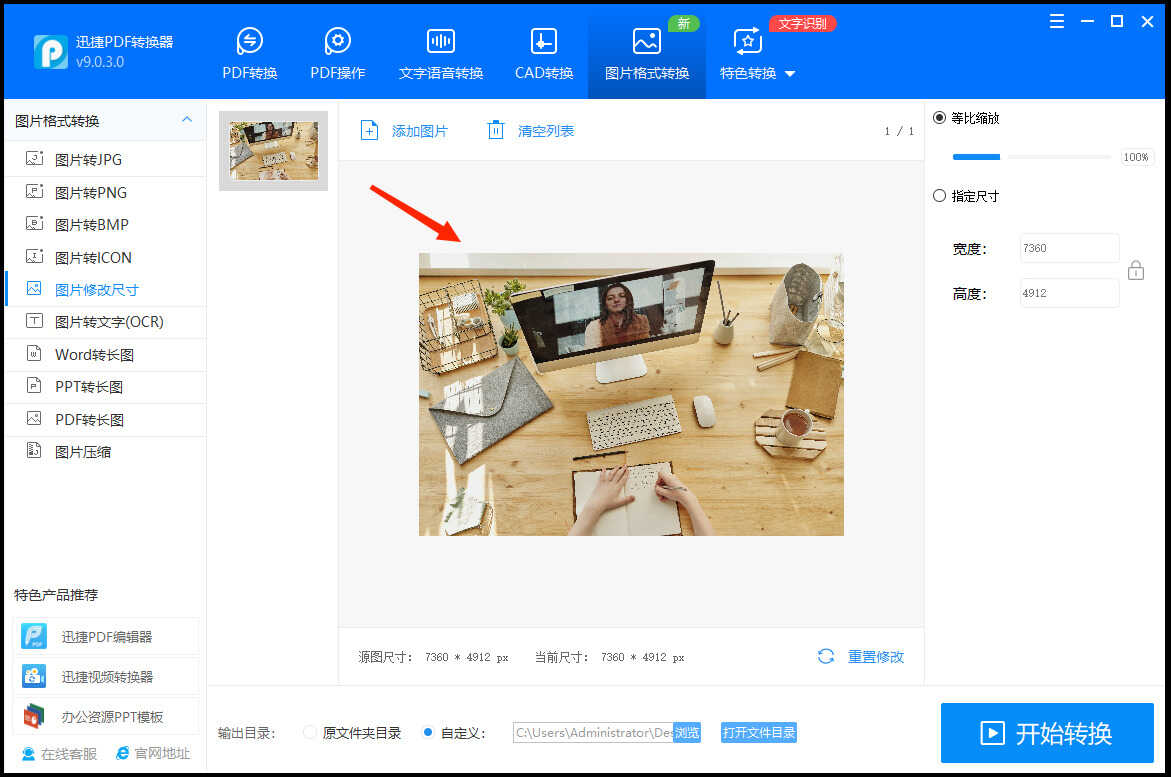Click the 浏览 browse button
Viewport: 1171px width, 777px height.
(687, 733)
